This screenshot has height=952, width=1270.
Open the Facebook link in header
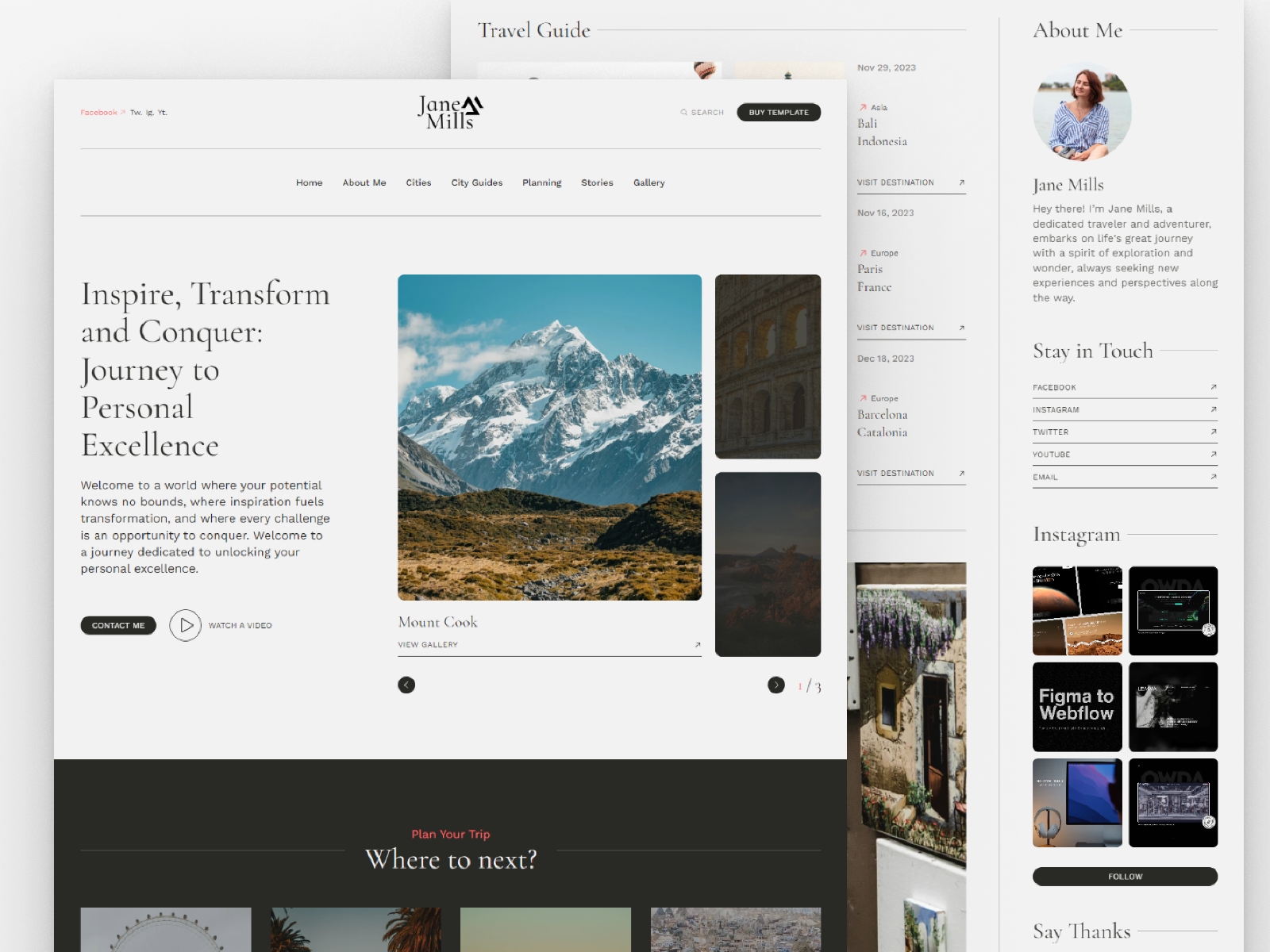[99, 113]
